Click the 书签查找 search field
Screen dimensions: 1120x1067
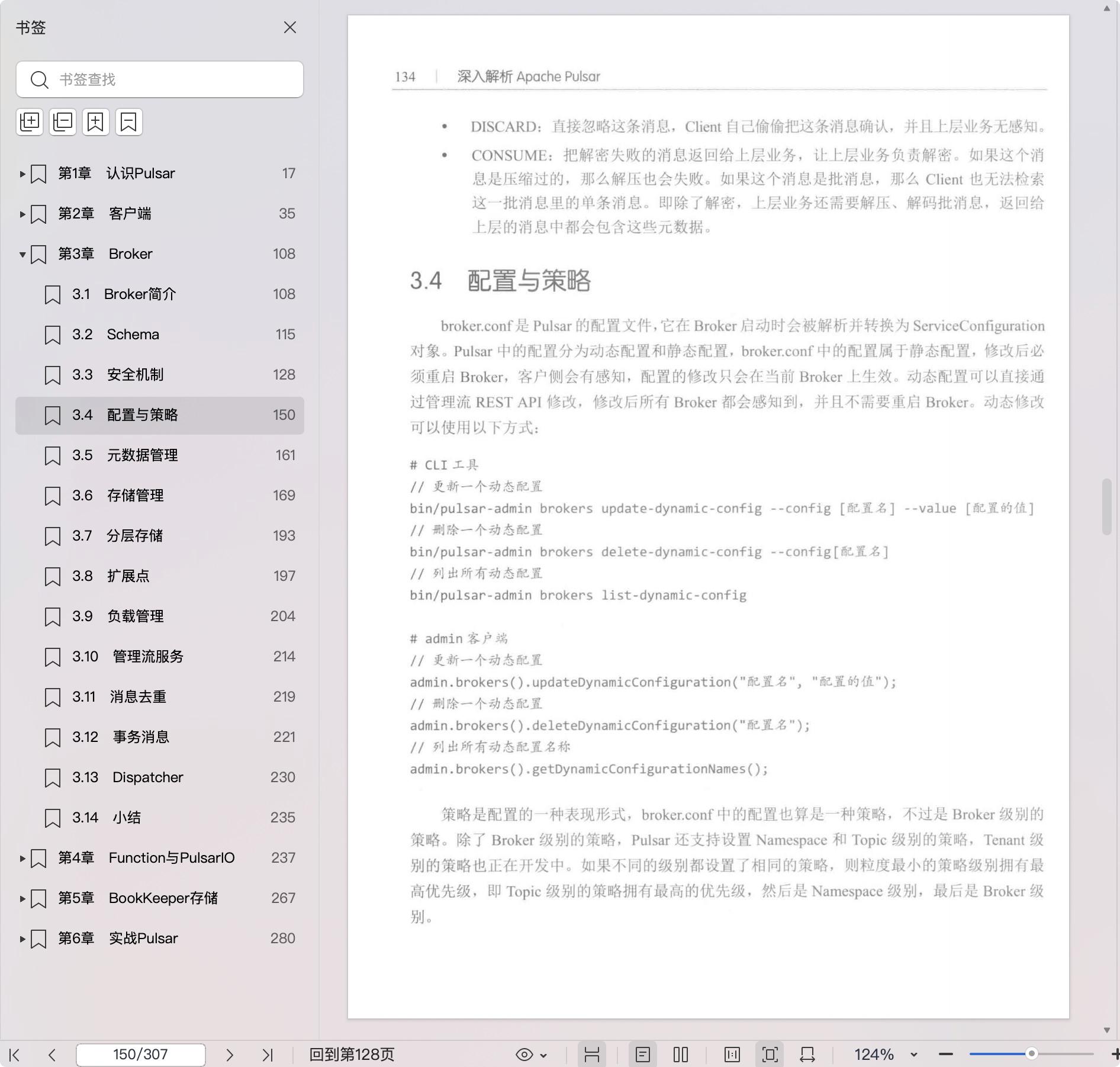[160, 79]
